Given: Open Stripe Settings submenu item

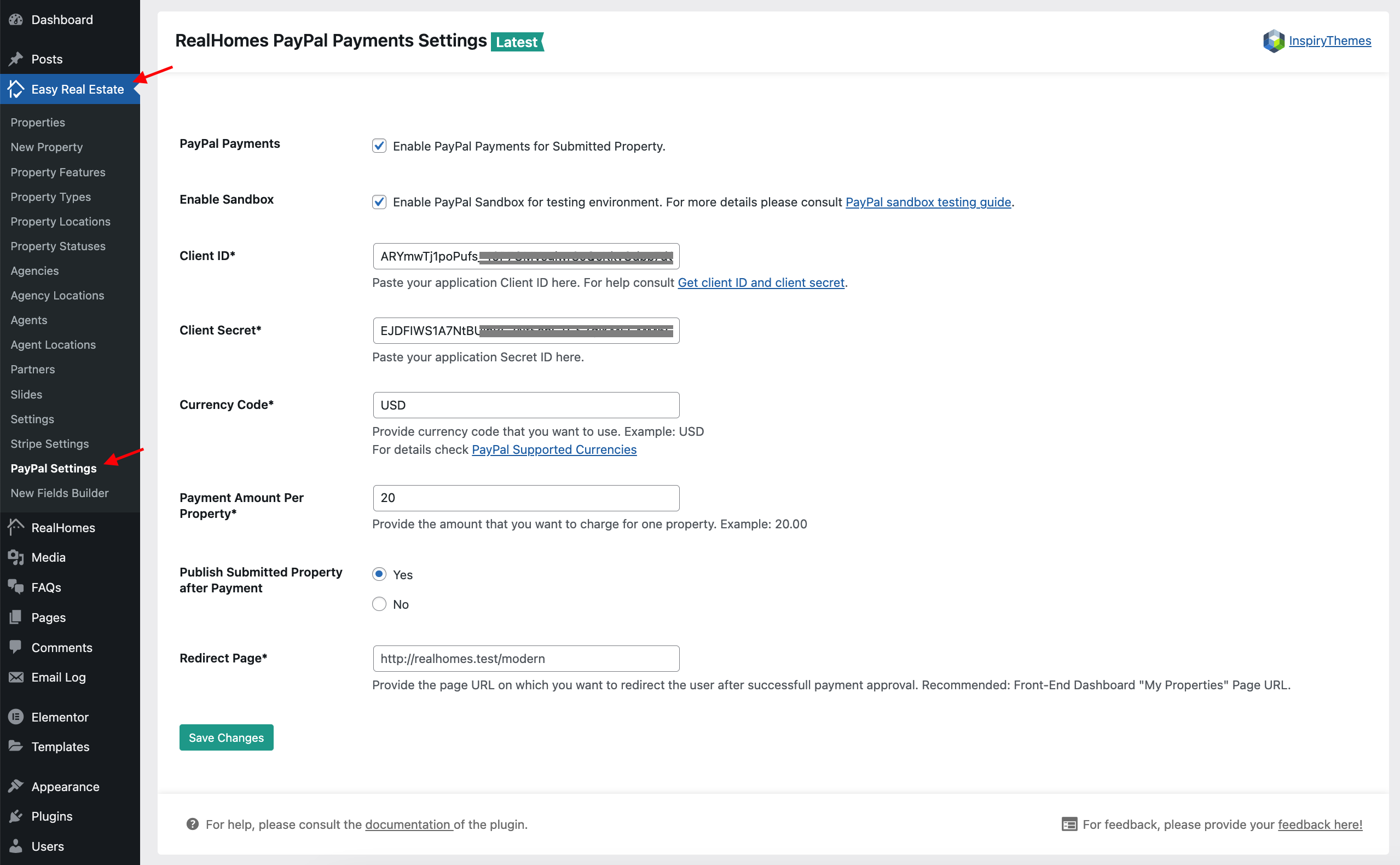Looking at the screenshot, I should [x=50, y=443].
